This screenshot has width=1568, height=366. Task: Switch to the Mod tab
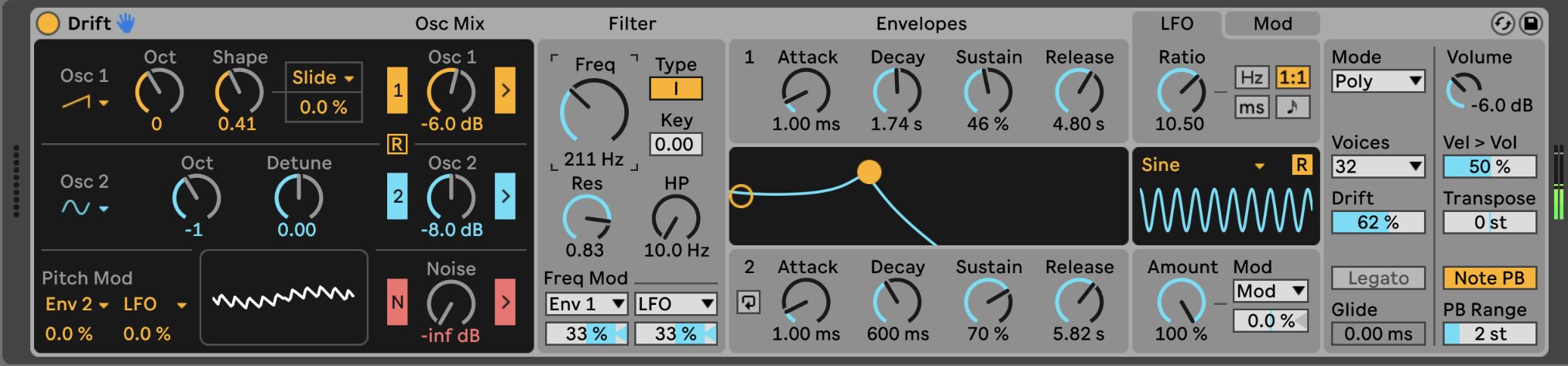pos(1272,24)
